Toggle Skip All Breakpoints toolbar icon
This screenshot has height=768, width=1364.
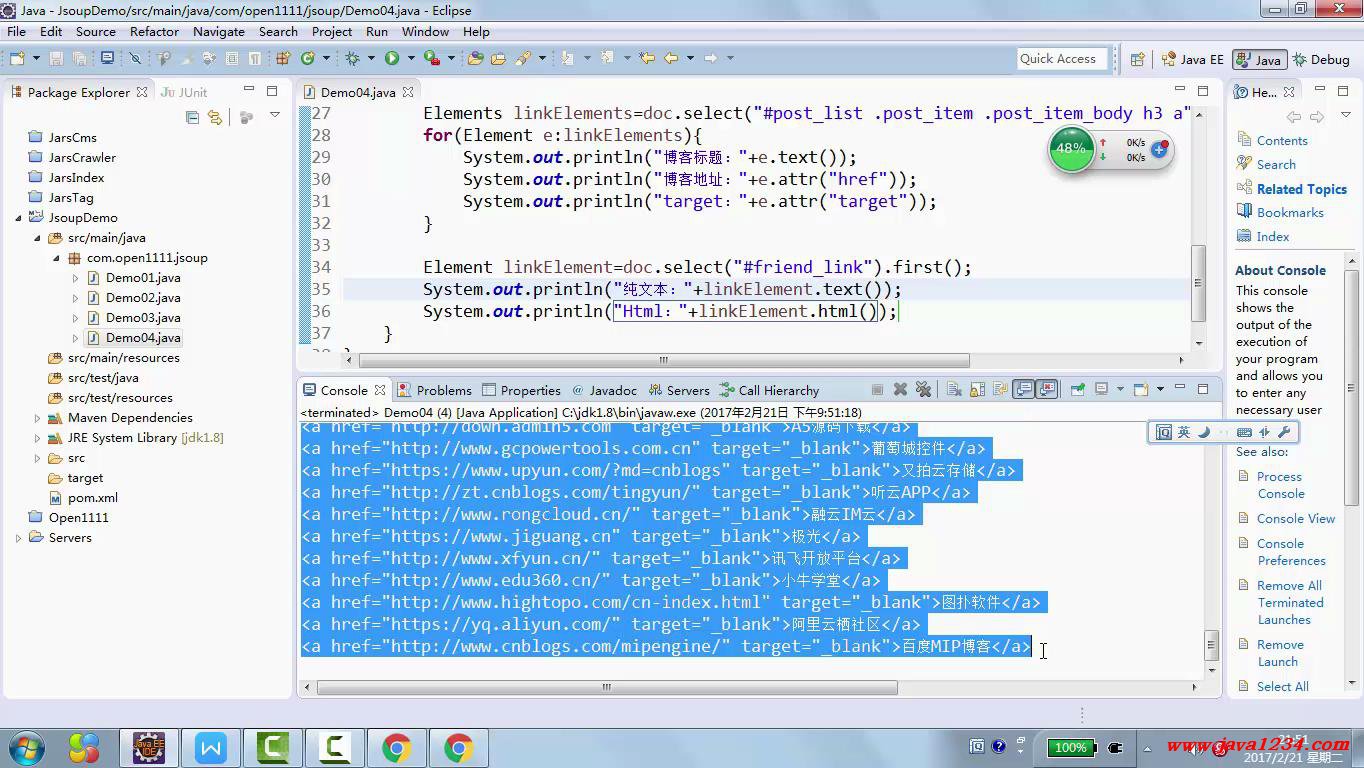pyautogui.click(x=135, y=58)
